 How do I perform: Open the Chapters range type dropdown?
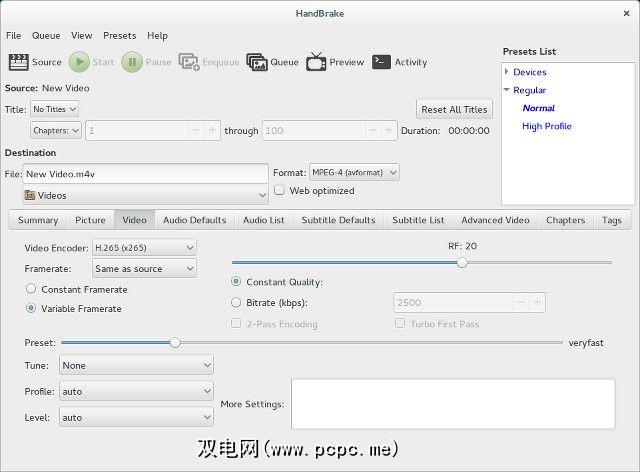point(56,131)
